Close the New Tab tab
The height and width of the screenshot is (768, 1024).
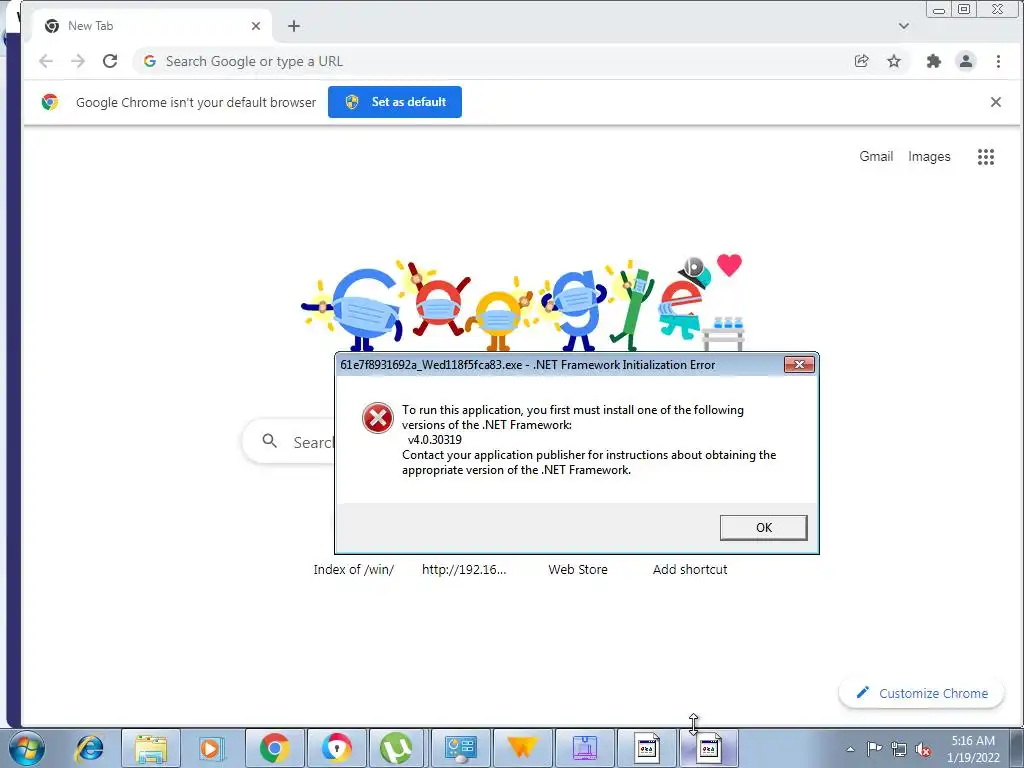click(x=256, y=26)
